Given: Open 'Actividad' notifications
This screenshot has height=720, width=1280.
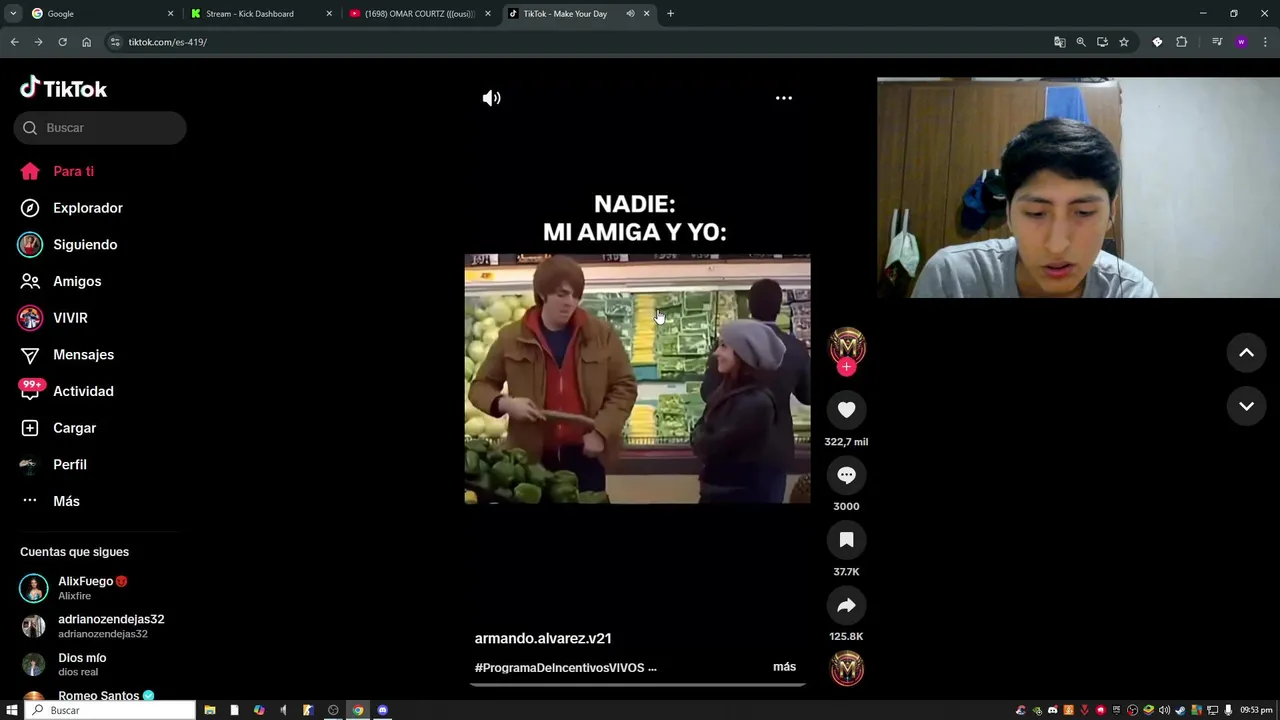Looking at the screenshot, I should click(x=67, y=391).
